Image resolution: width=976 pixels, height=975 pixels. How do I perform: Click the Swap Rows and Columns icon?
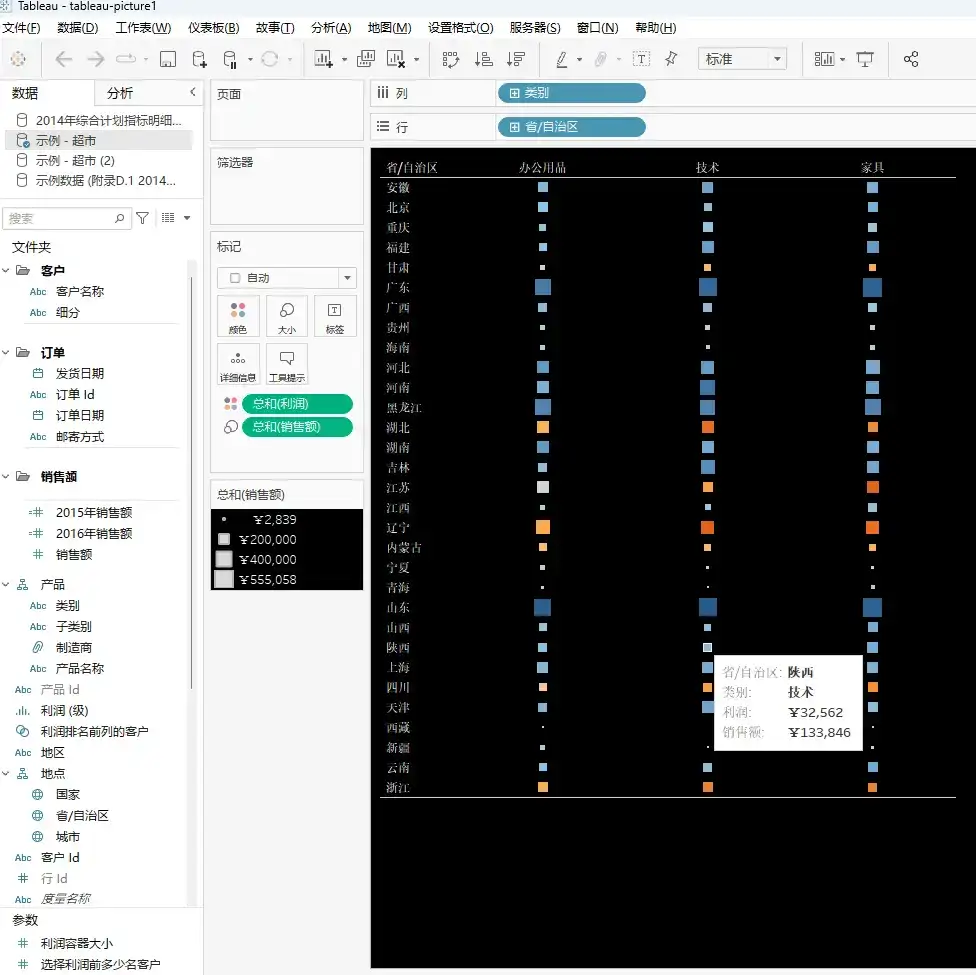[x=452, y=58]
